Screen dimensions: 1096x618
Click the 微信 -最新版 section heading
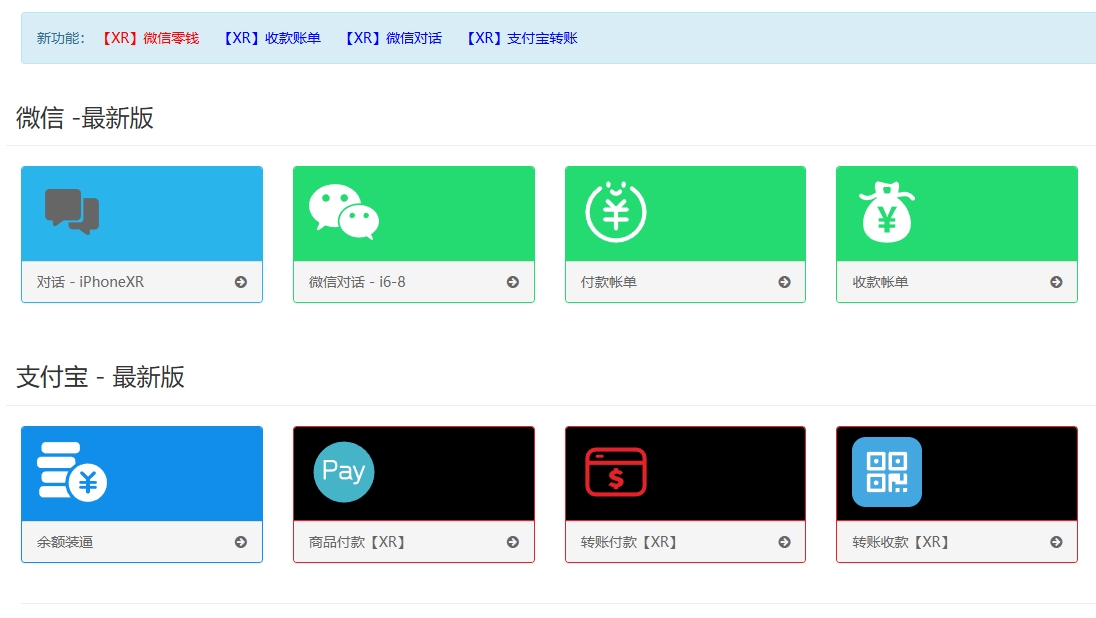pyautogui.click(x=85, y=117)
